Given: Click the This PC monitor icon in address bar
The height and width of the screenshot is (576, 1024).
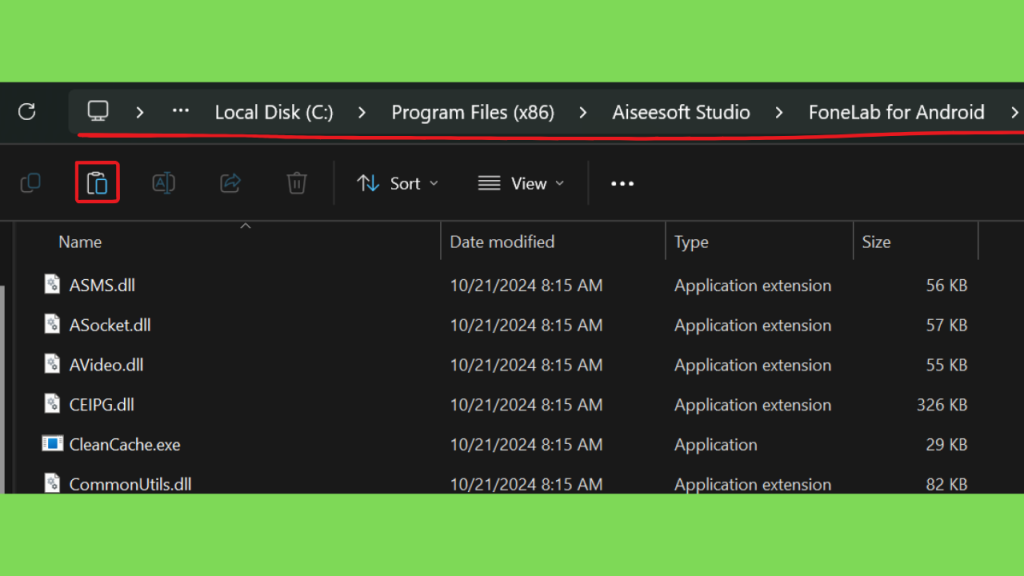Looking at the screenshot, I should pos(98,111).
